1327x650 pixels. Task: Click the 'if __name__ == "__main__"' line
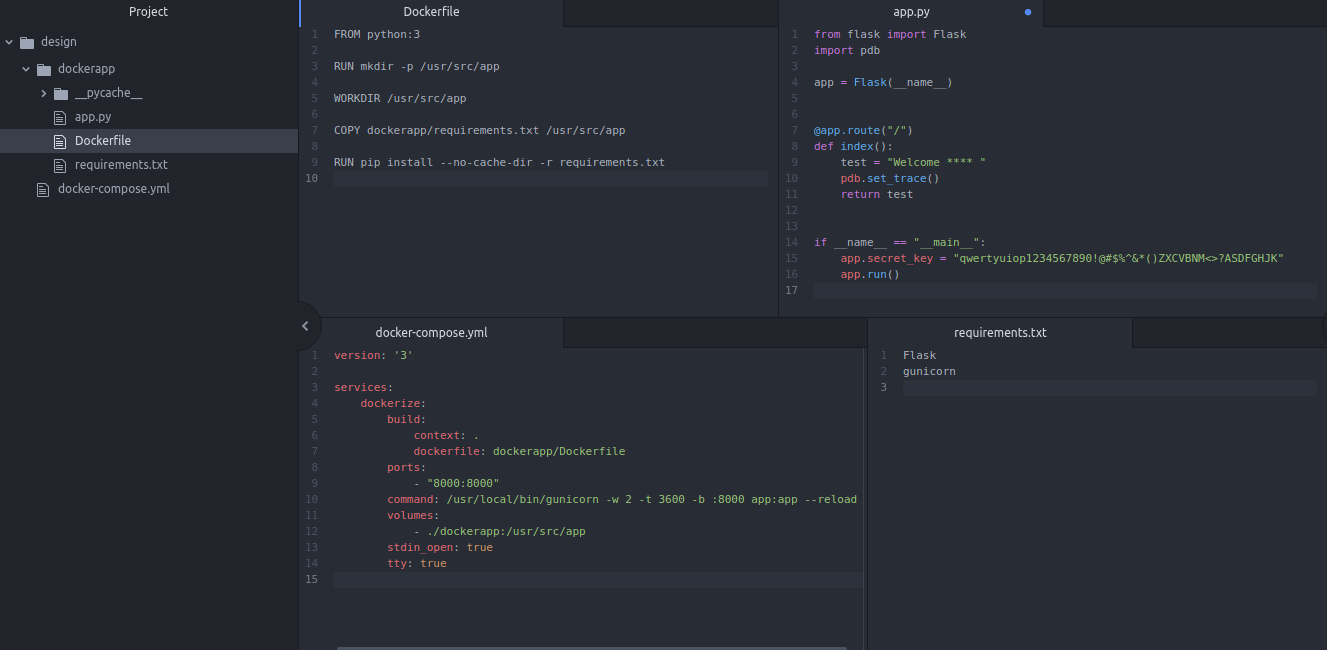click(900, 242)
